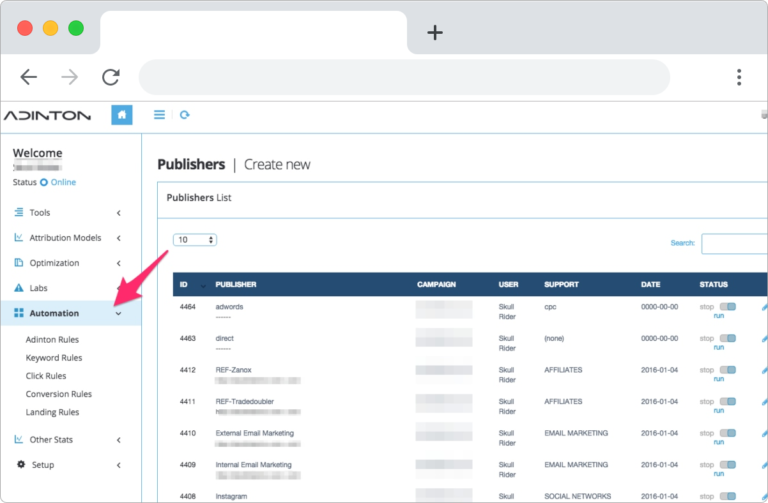Click the Search input field
Screen dimensions: 768x503
pos(734,244)
